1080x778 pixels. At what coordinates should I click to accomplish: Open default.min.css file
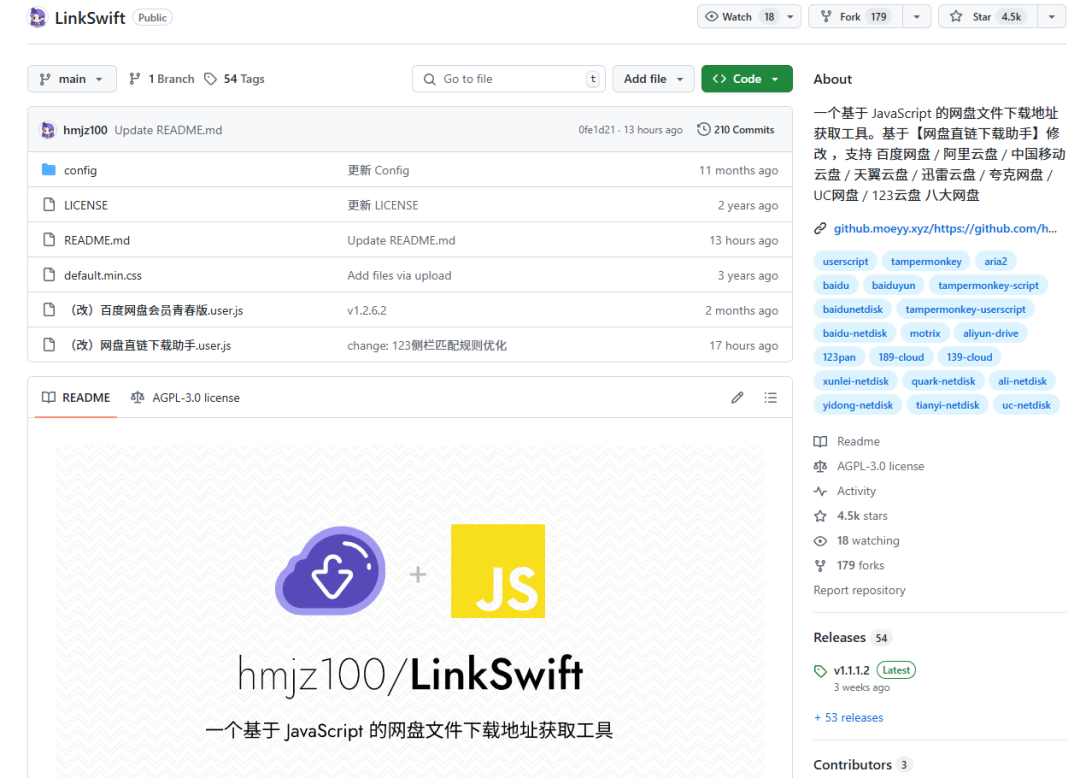click(103, 275)
